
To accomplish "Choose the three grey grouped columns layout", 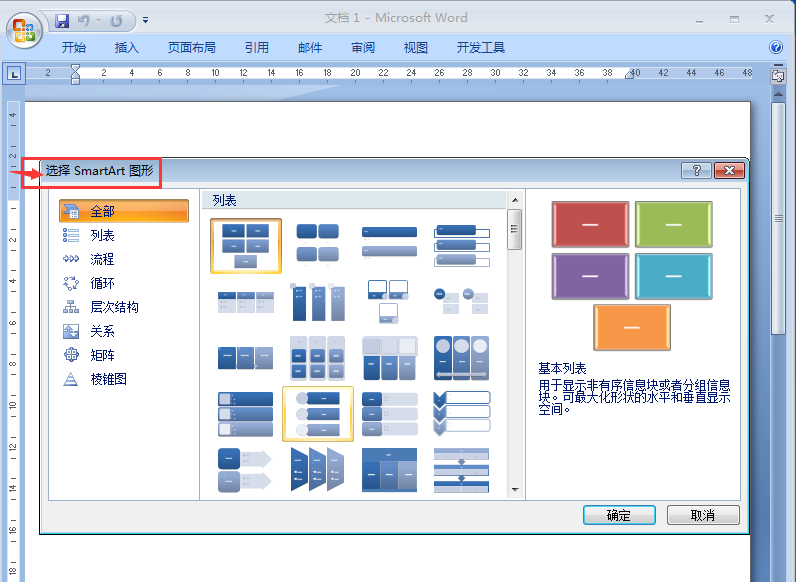I will 317,358.
